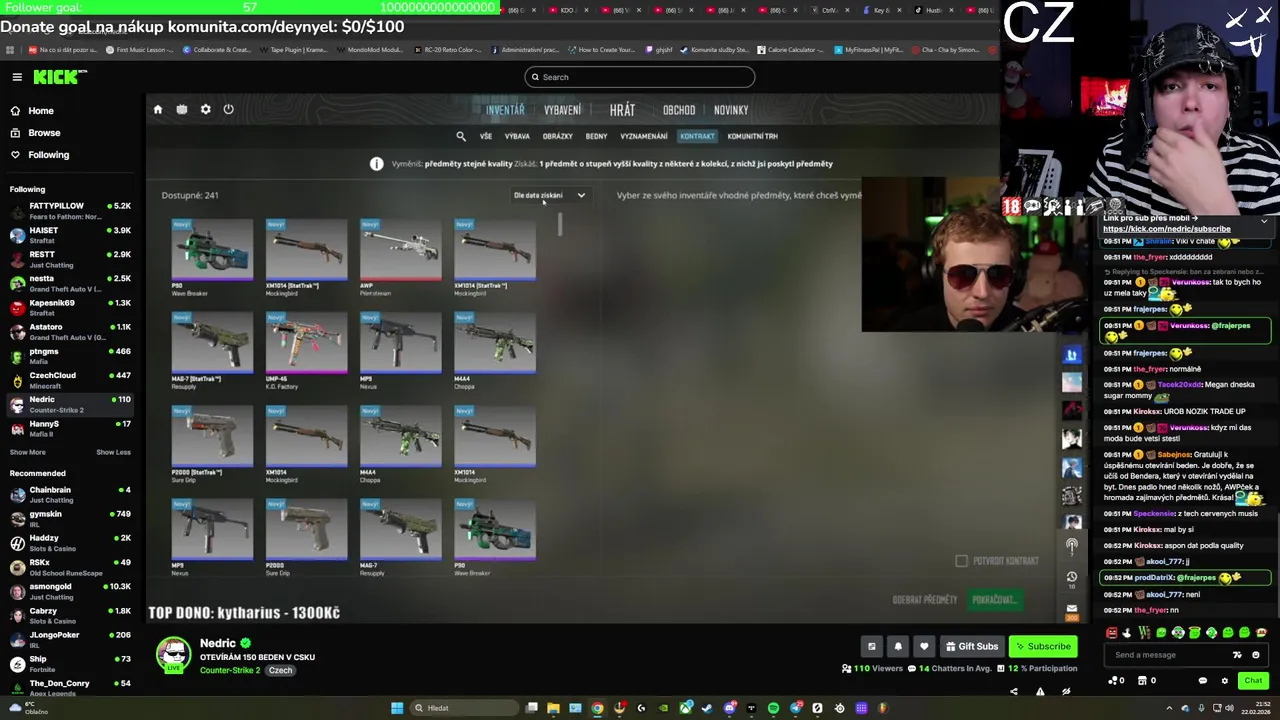Screen dimensions: 1280x720
Task: Tick the POTVRDIT KONTRAKT checkbox
Action: pos(961,561)
